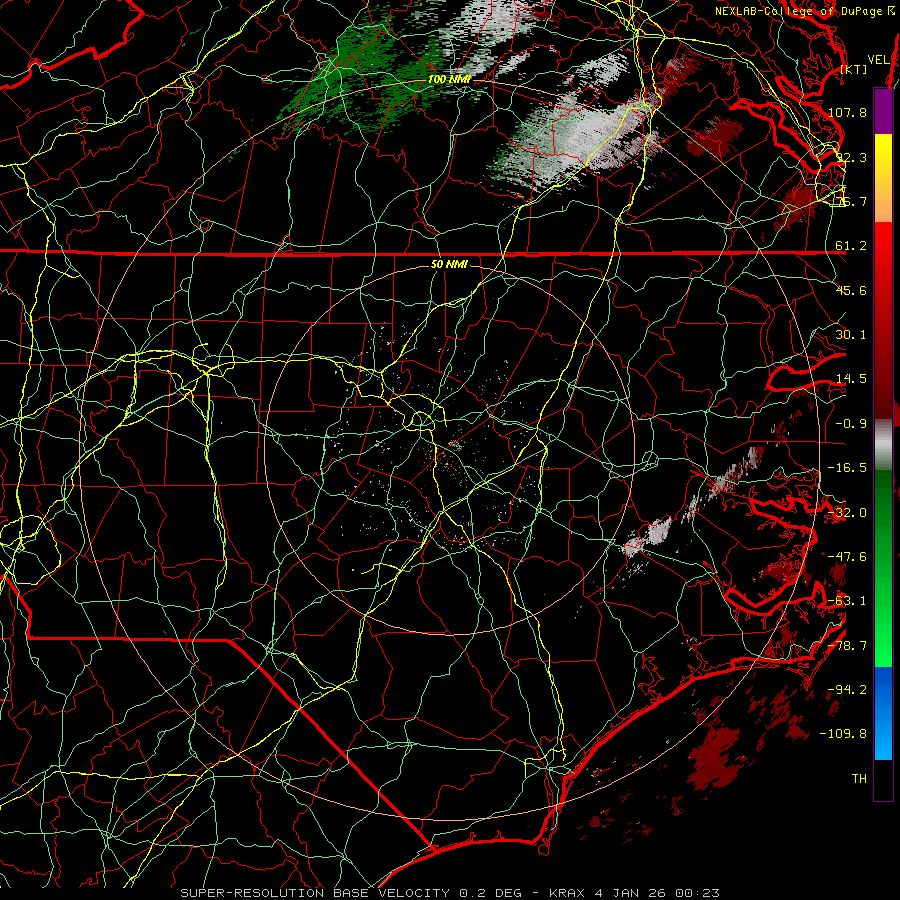The width and height of the screenshot is (900, 900).
Task: Click the 45.6 value on velocity scale
Action: point(851,290)
